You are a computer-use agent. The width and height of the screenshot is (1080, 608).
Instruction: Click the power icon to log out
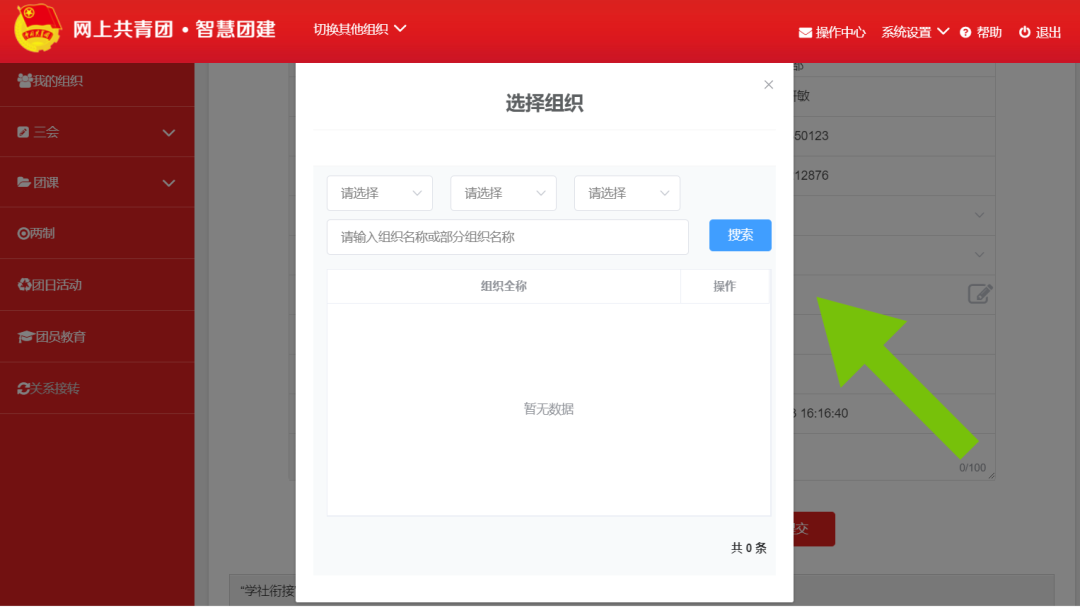[x=1024, y=32]
